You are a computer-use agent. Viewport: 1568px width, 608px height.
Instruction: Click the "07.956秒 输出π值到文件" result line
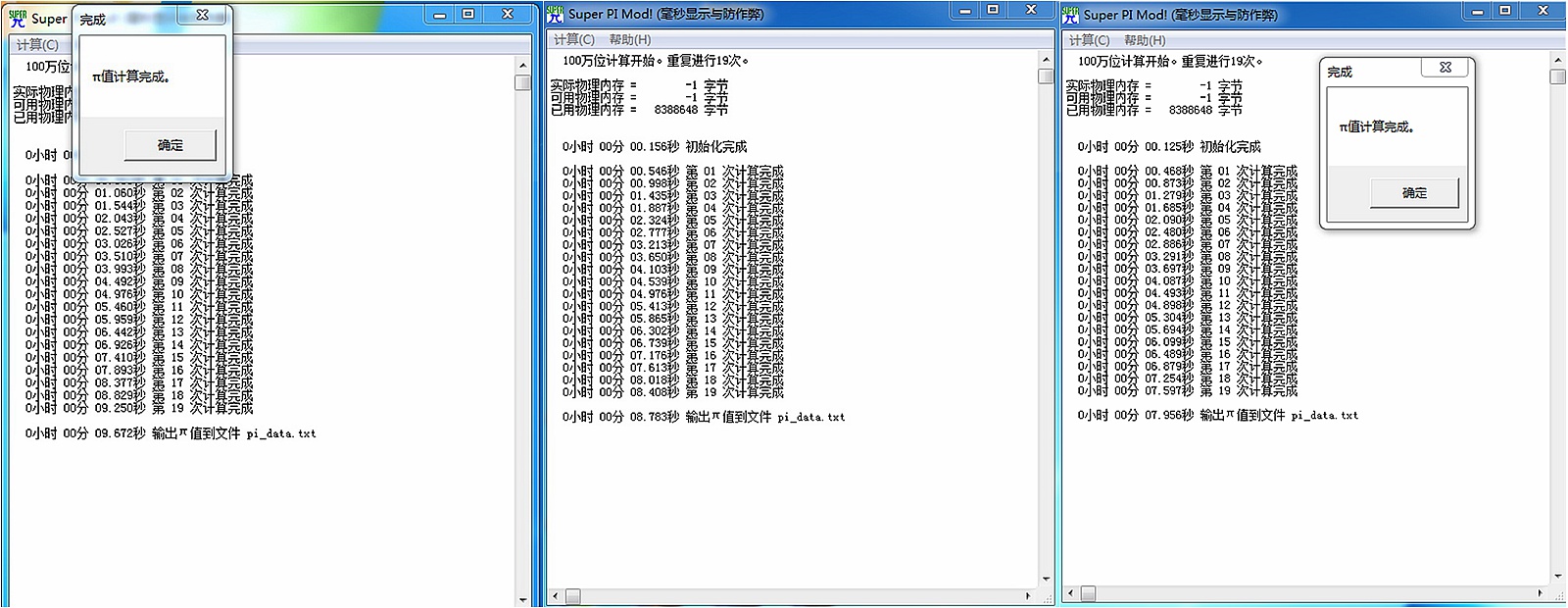tap(1218, 416)
